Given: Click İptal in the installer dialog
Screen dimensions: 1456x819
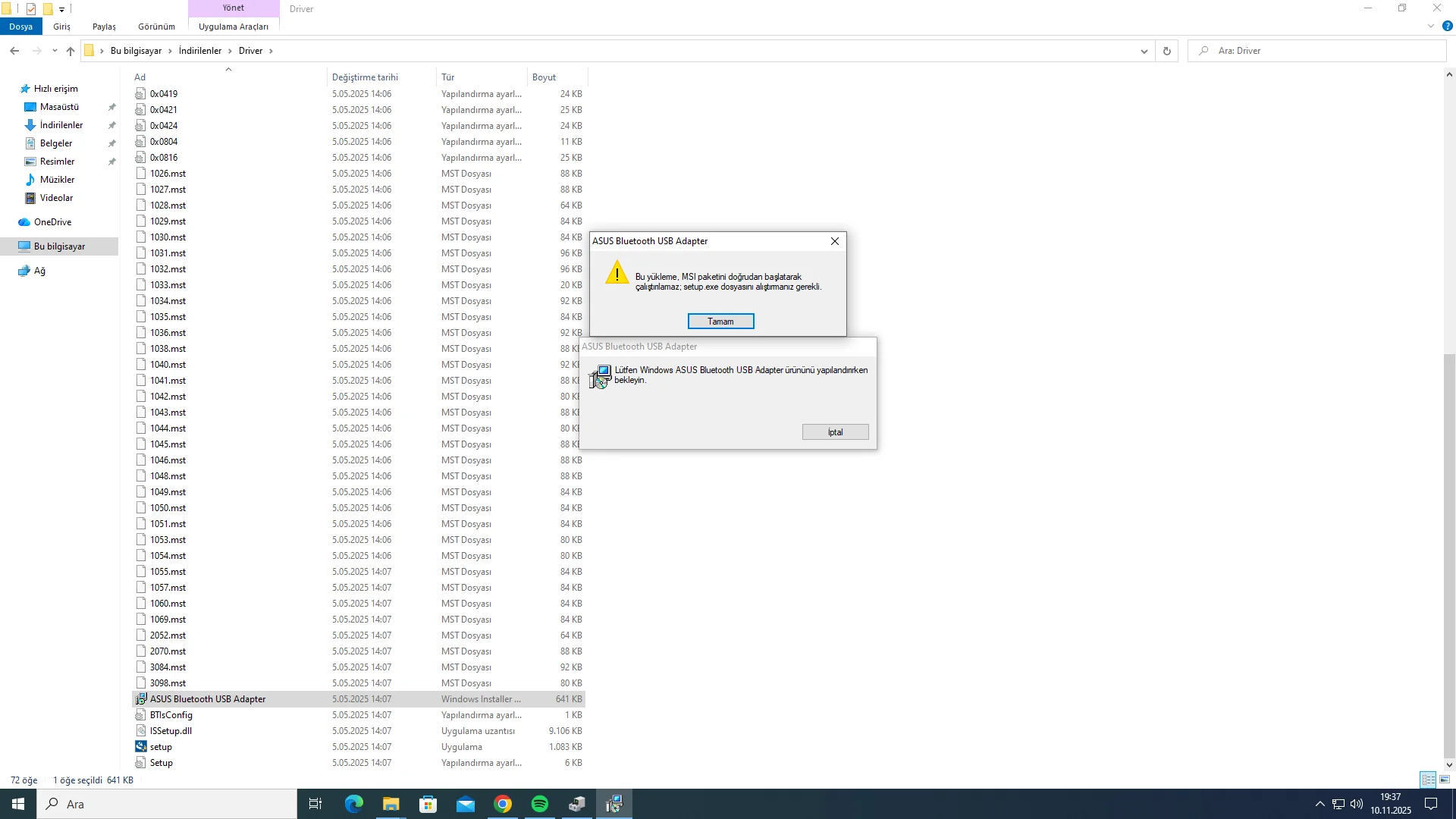Looking at the screenshot, I should pyautogui.click(x=835, y=432).
